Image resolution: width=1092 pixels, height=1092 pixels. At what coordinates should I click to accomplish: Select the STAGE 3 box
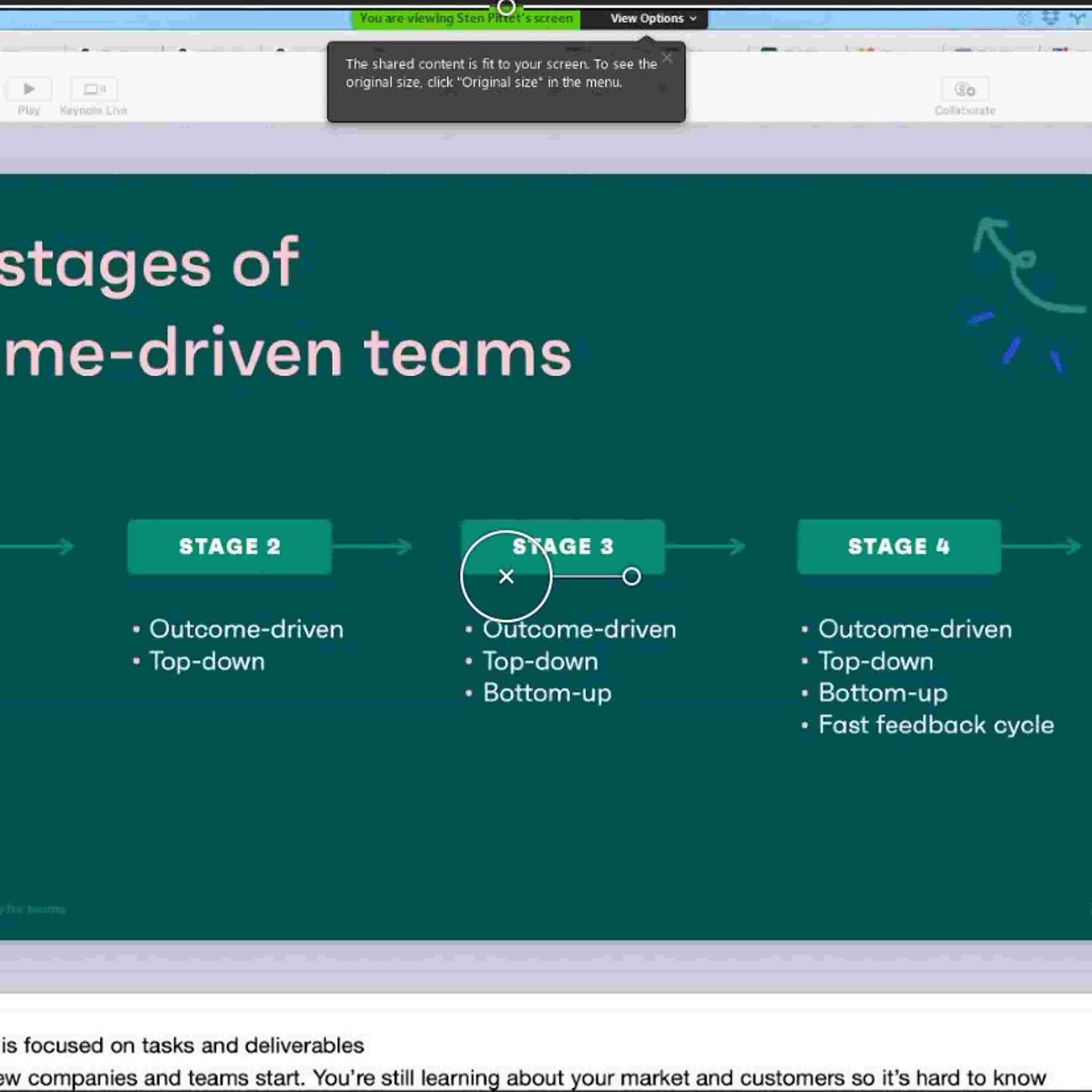599,547
